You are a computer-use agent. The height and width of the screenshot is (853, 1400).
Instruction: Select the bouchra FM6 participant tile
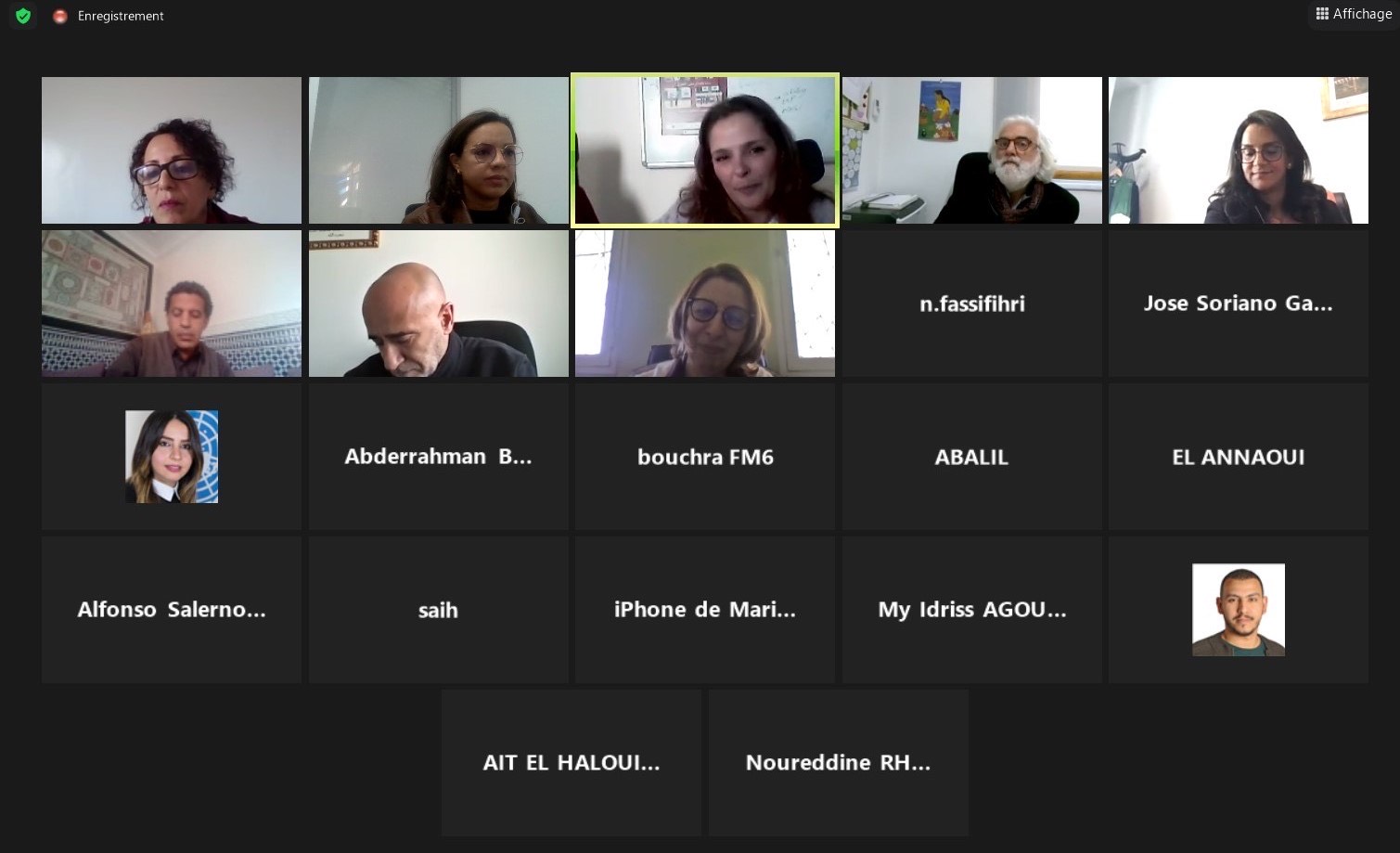tap(705, 457)
